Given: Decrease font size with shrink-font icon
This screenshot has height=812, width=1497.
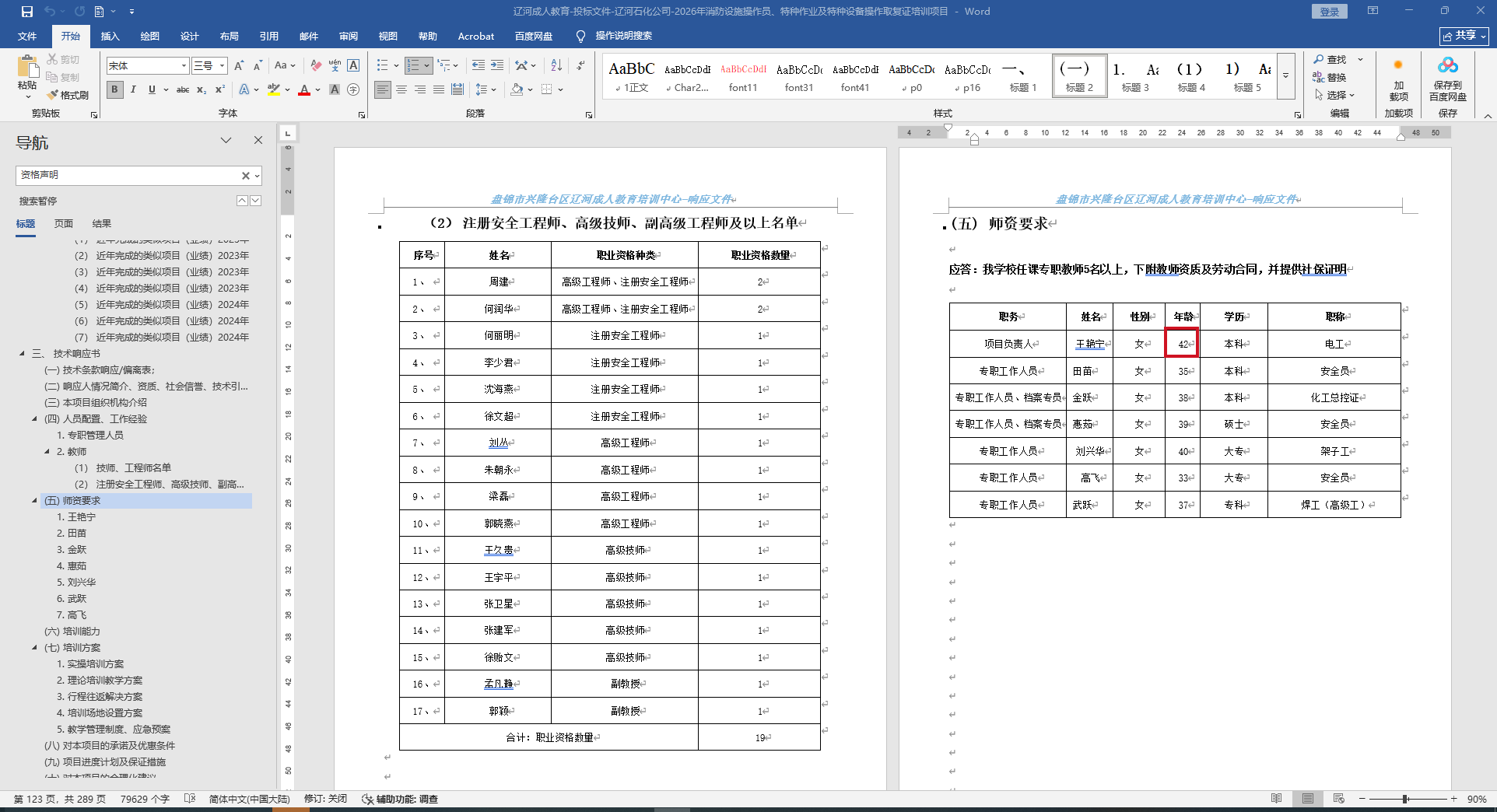Looking at the screenshot, I should click(258, 65).
